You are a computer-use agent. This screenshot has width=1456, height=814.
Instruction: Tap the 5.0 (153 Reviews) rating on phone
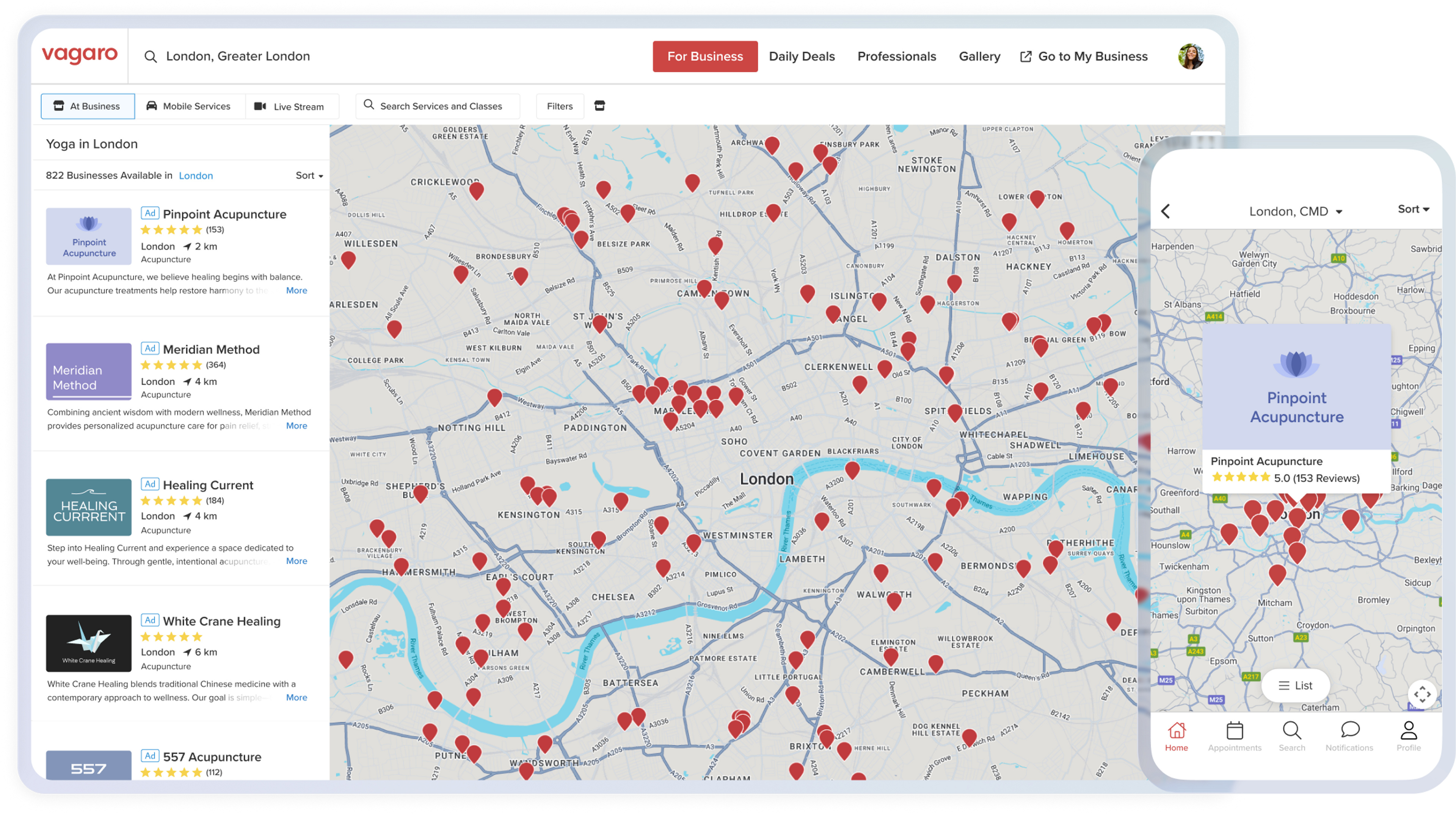tap(1285, 478)
